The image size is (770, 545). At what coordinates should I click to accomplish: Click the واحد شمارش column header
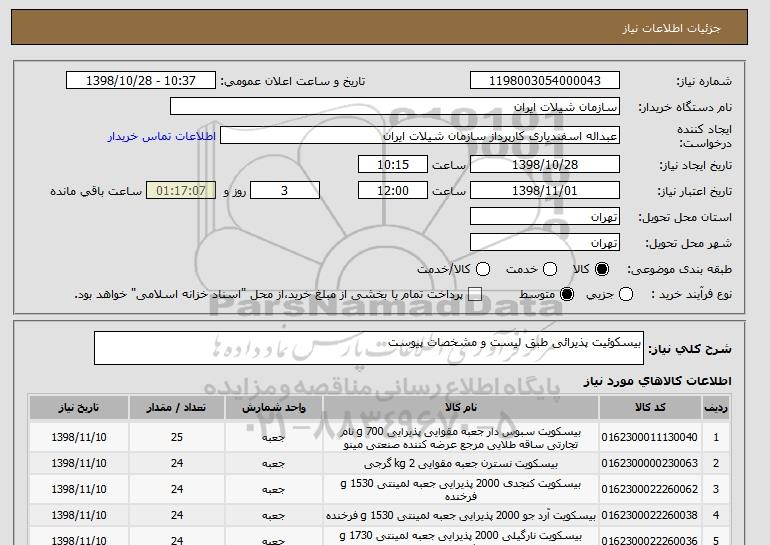[x=274, y=408]
